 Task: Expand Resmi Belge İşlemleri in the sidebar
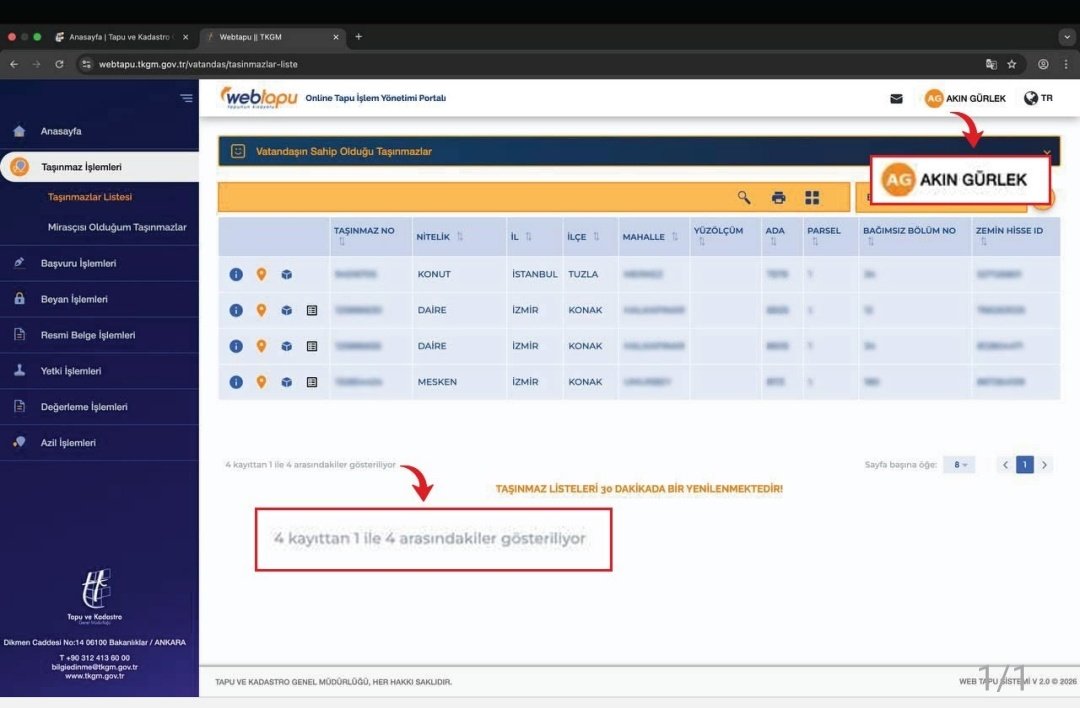pyautogui.click(x=100, y=335)
